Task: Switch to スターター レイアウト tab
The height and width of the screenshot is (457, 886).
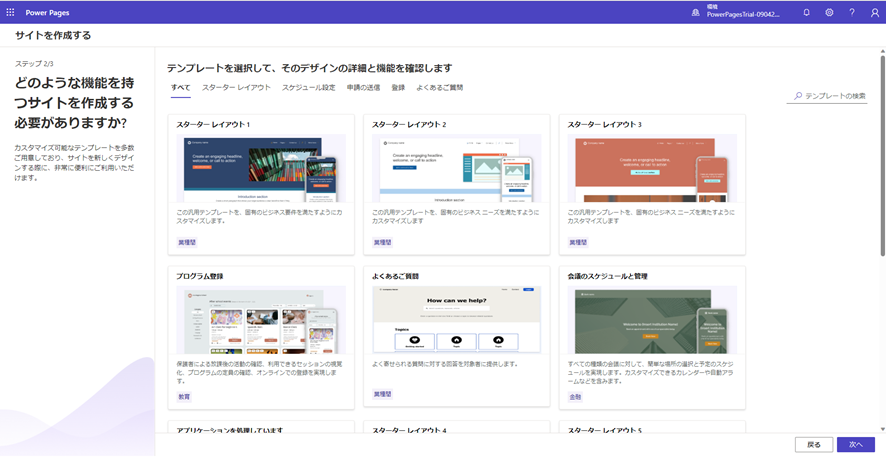Action: [236, 88]
